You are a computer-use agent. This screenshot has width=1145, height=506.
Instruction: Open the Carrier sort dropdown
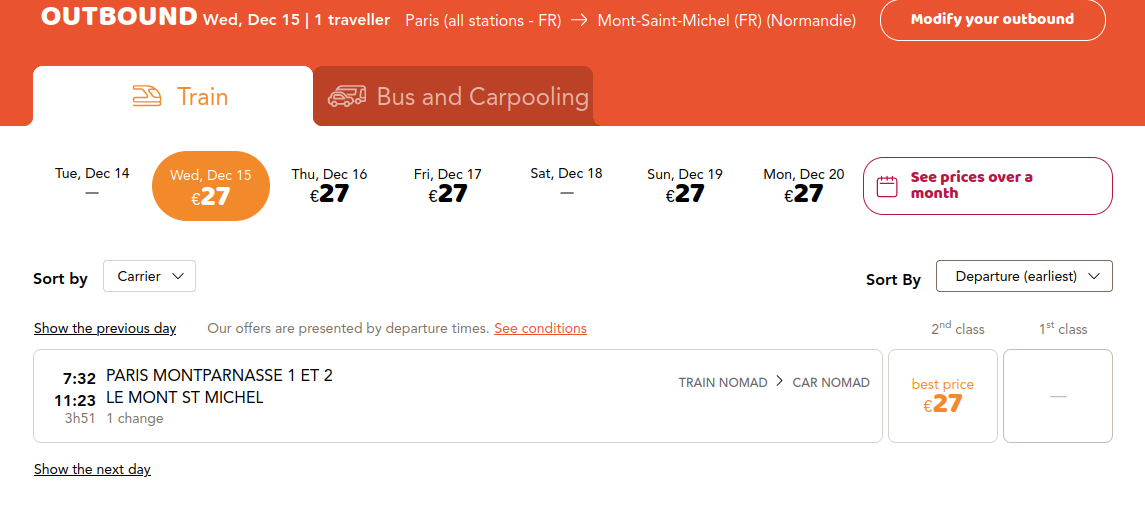(149, 276)
